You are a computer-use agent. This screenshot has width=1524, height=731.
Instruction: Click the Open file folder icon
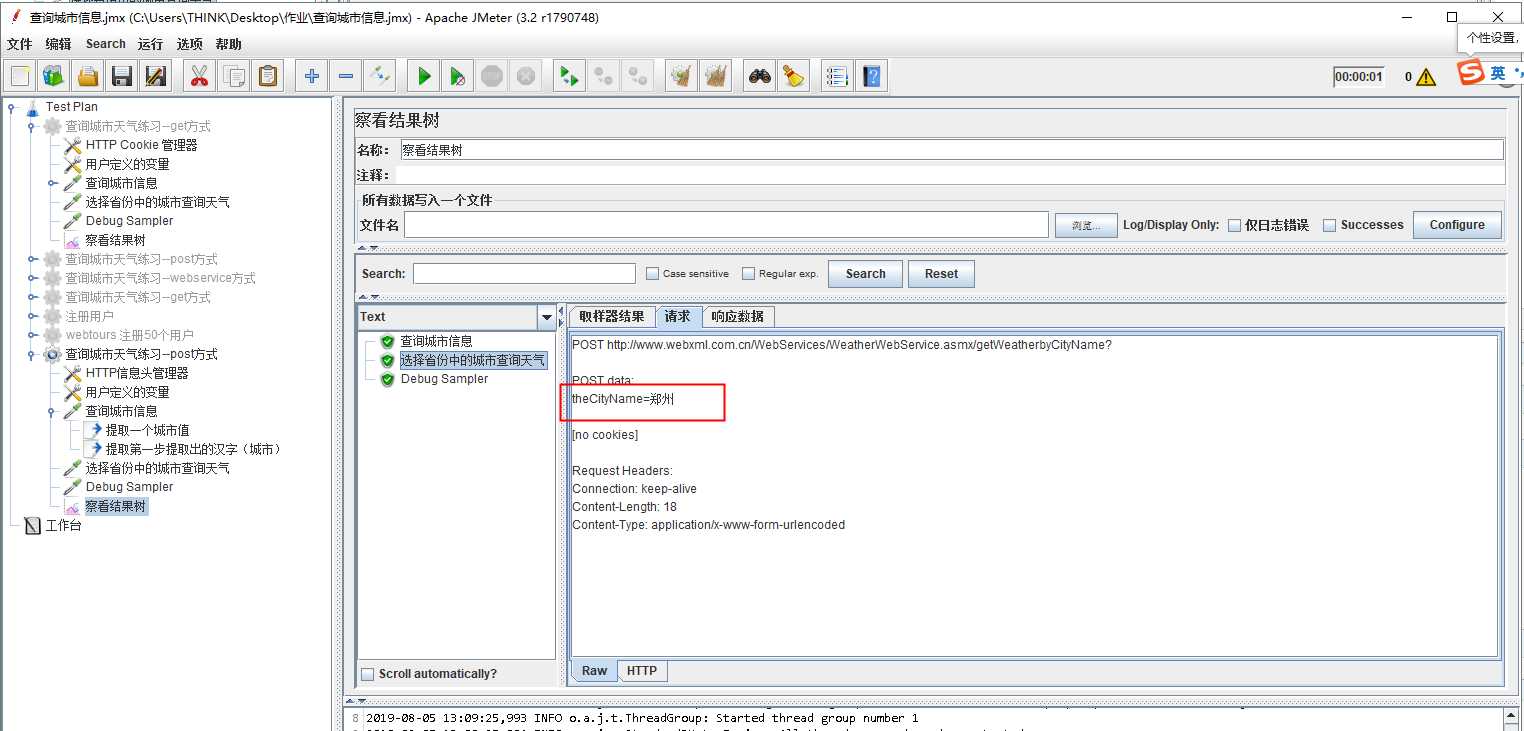coord(88,76)
